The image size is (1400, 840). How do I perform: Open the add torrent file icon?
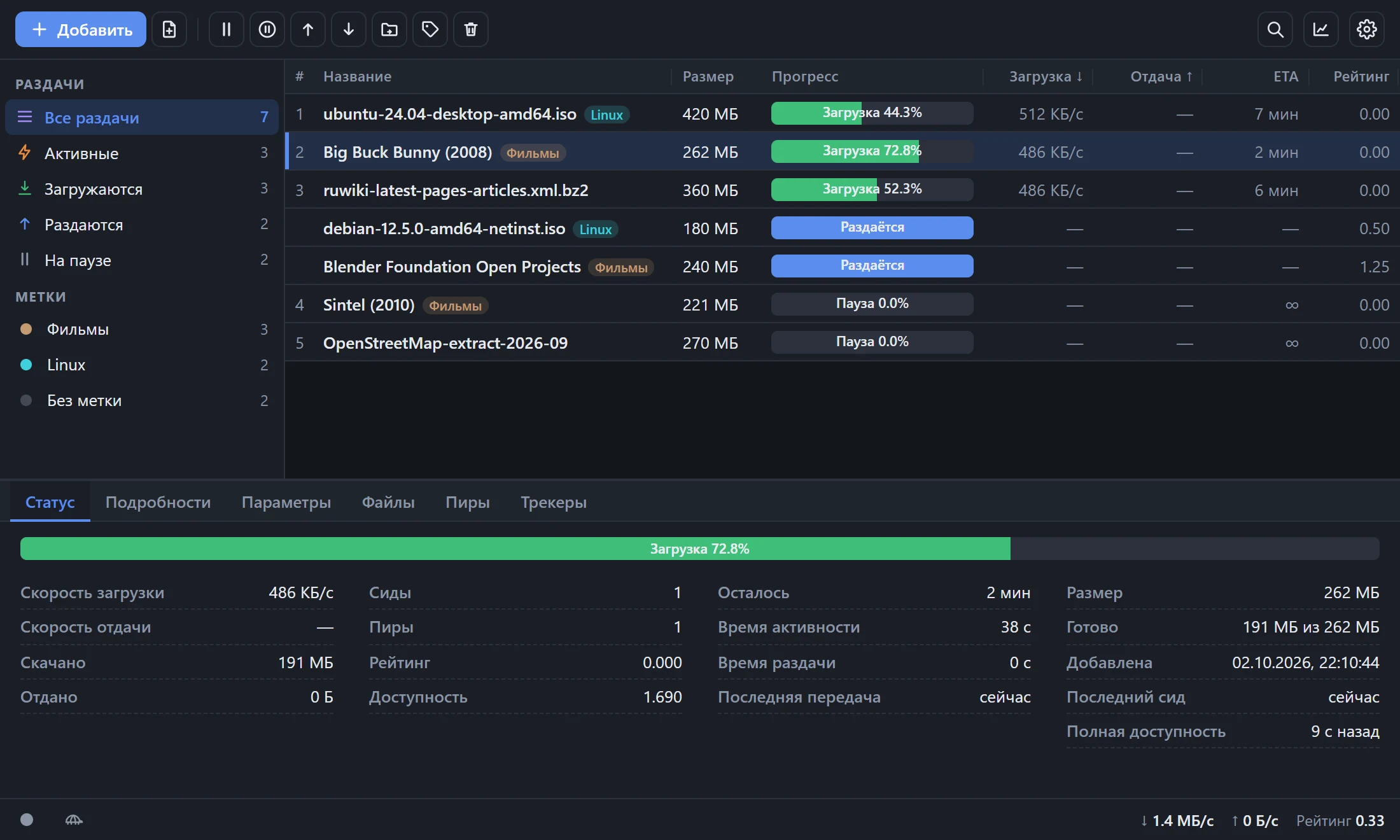point(169,29)
